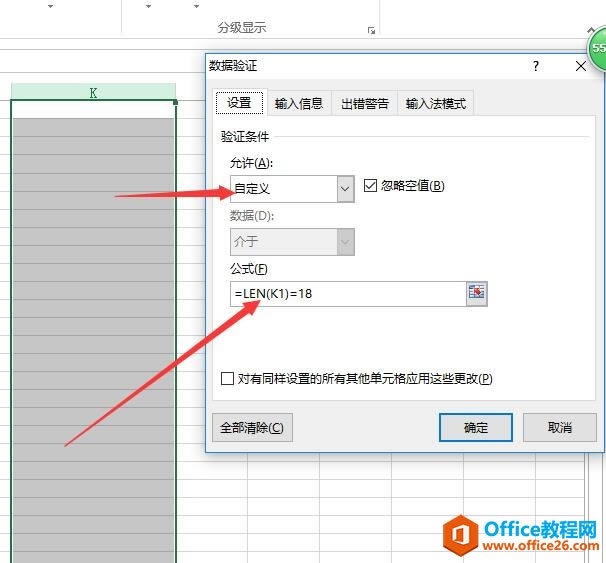Click the 验证条件 section label
The image size is (606, 563).
coord(245,136)
